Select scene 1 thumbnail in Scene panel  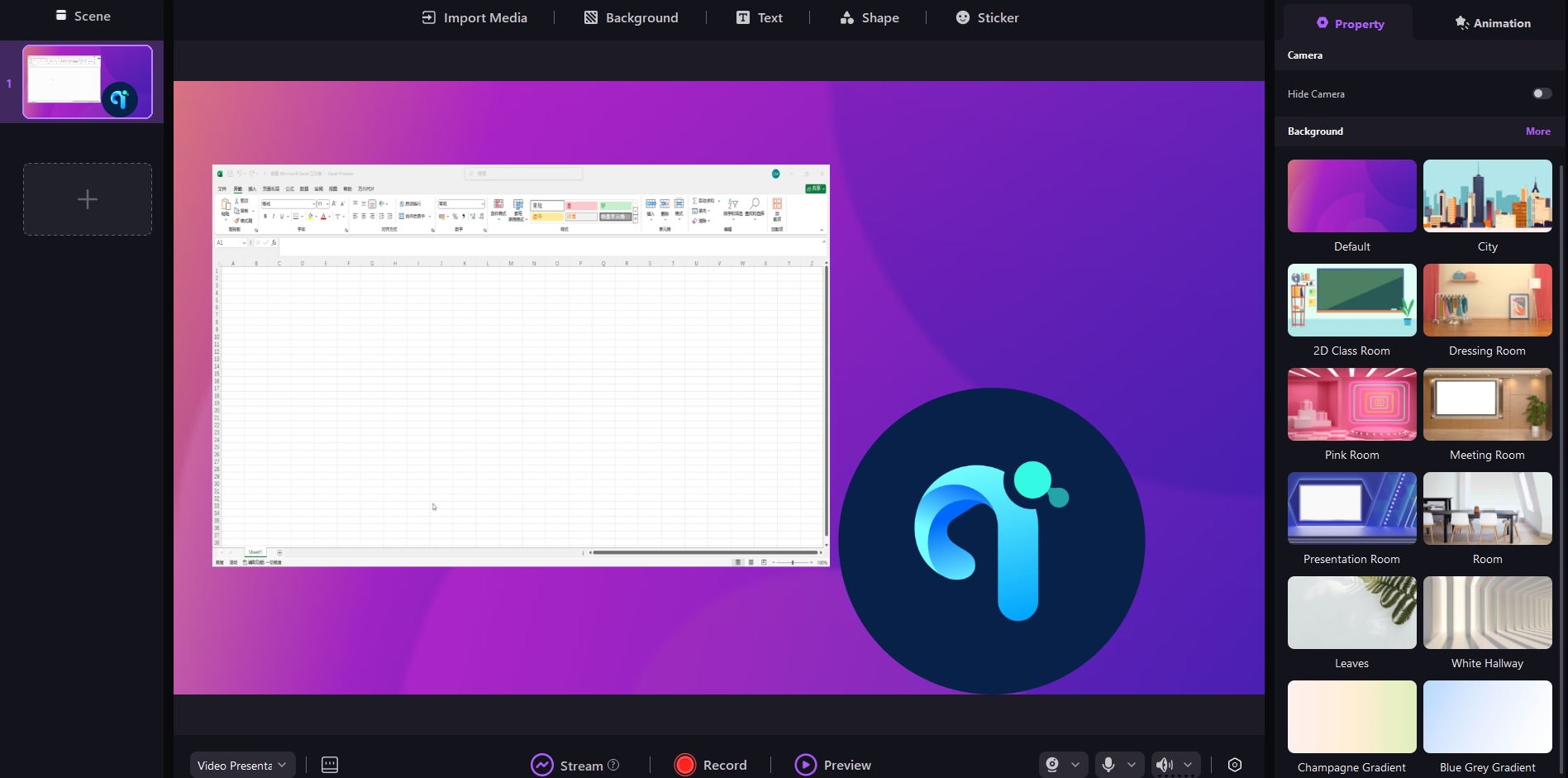coord(88,82)
